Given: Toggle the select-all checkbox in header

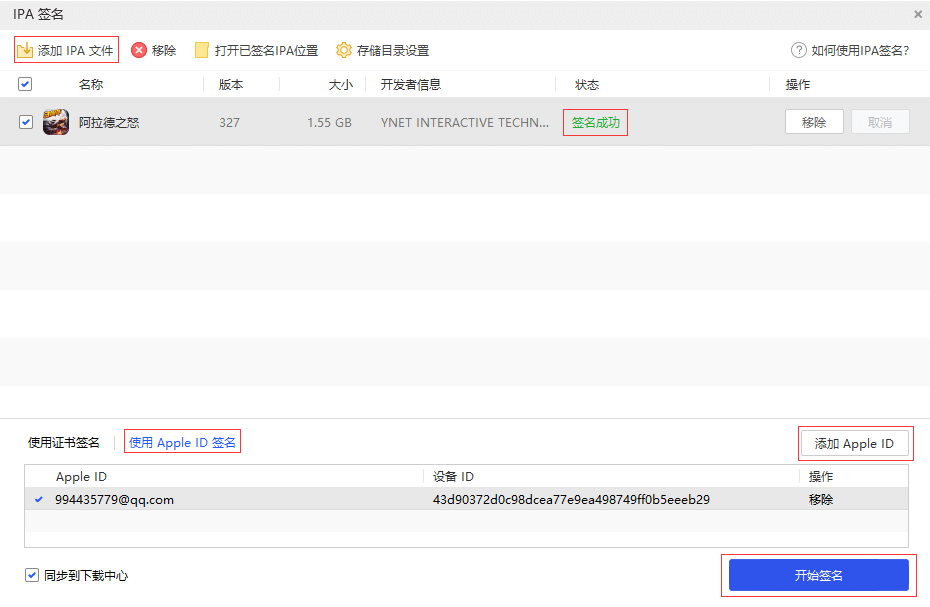Looking at the screenshot, I should (25, 84).
